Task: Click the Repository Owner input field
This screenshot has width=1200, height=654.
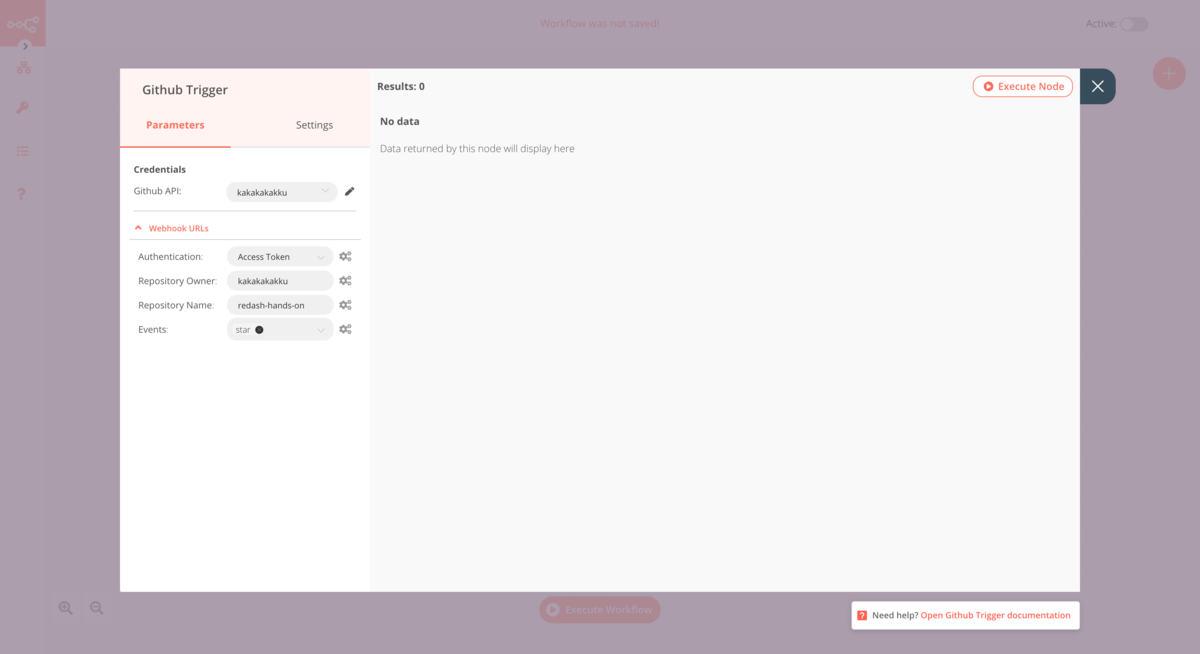Action: tap(280, 281)
